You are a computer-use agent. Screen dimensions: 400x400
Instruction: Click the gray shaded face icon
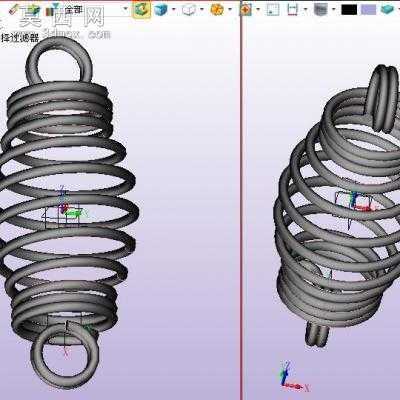(x=321, y=9)
